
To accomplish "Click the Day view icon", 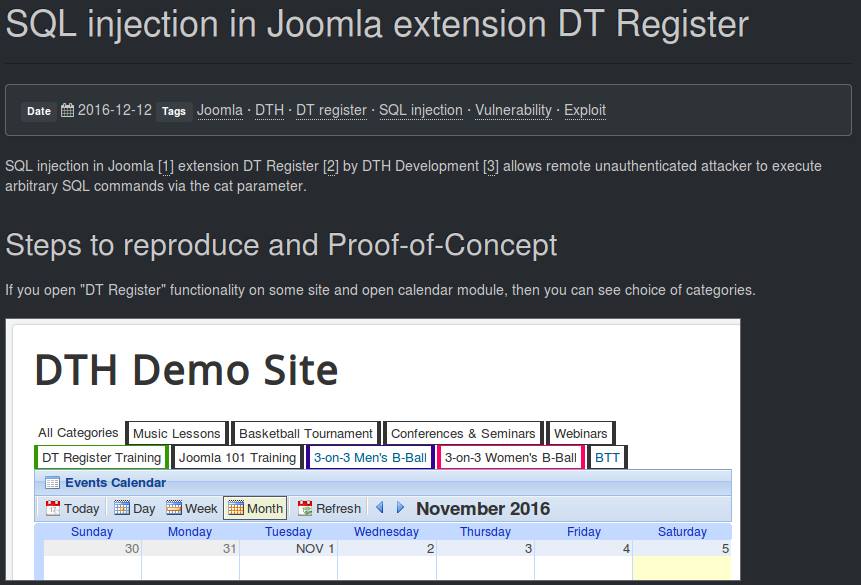I will coord(122,508).
